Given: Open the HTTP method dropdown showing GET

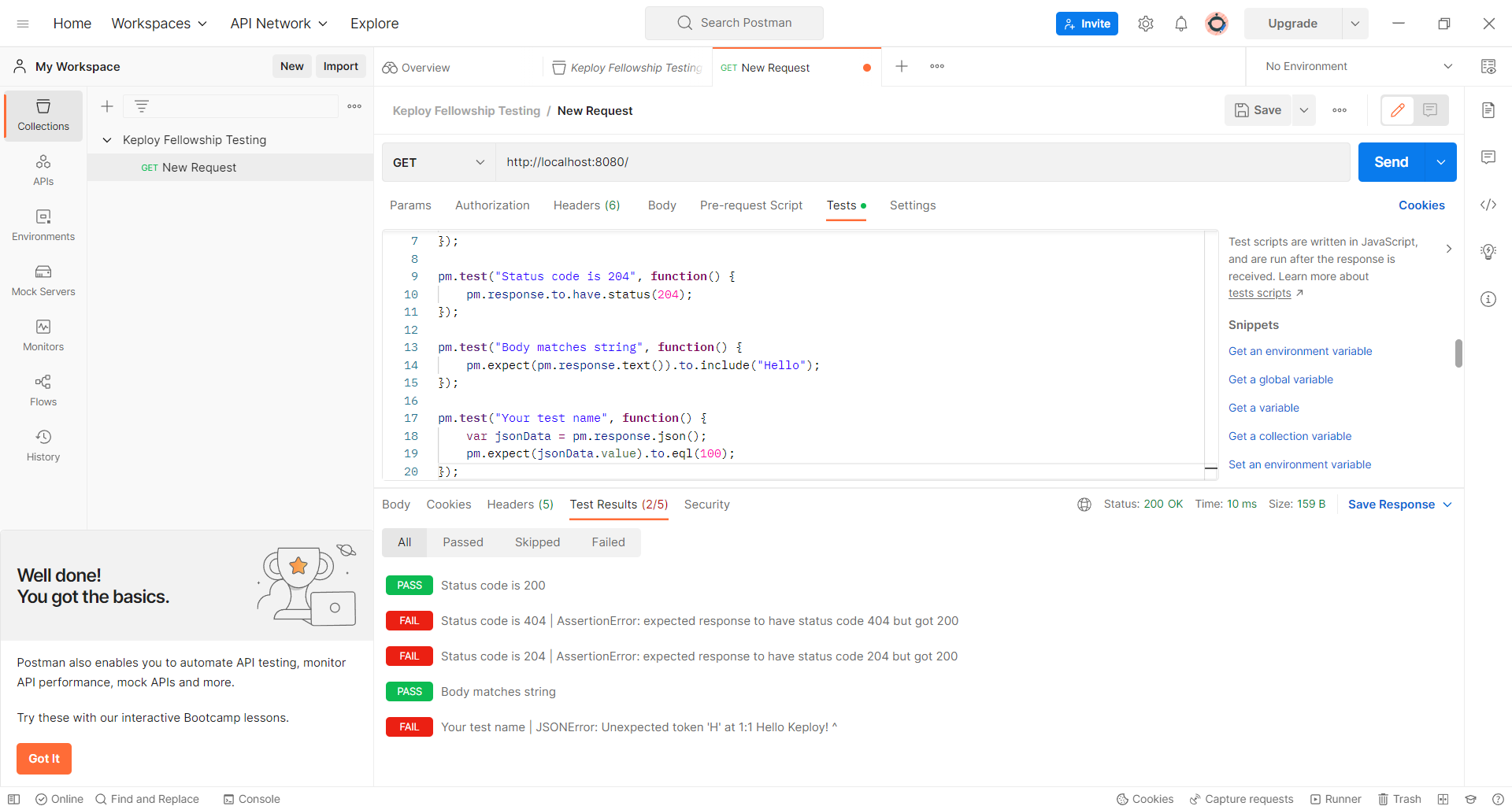Looking at the screenshot, I should [x=439, y=162].
